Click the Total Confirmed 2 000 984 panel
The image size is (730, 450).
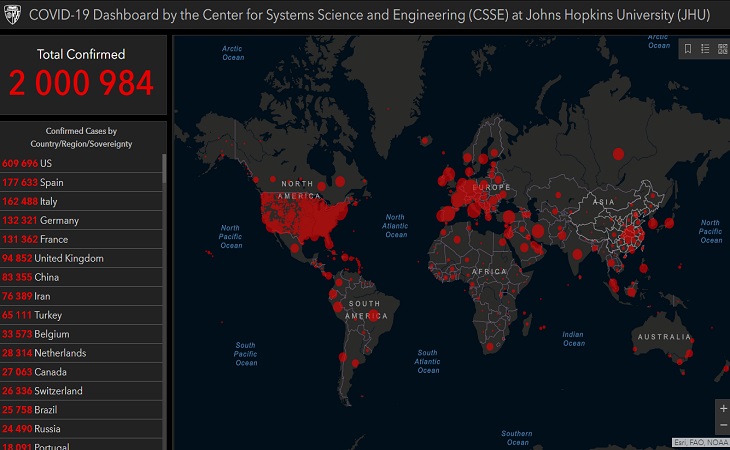(x=82, y=72)
